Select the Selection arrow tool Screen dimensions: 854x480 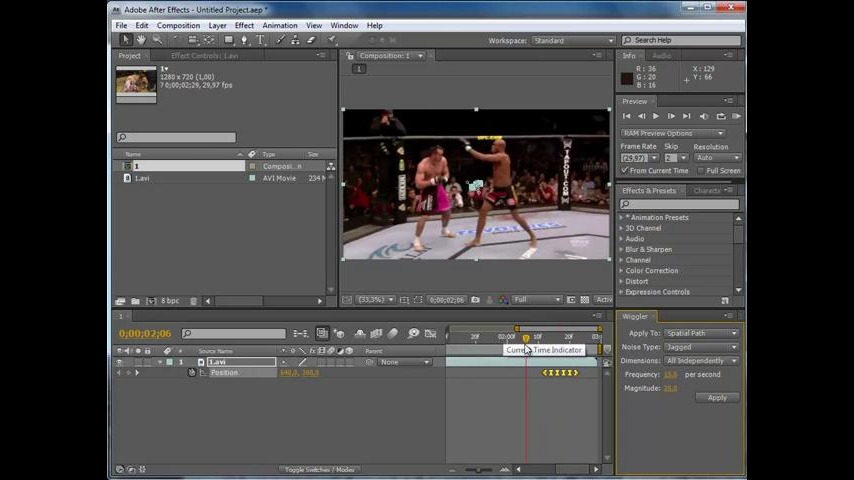click(x=125, y=41)
